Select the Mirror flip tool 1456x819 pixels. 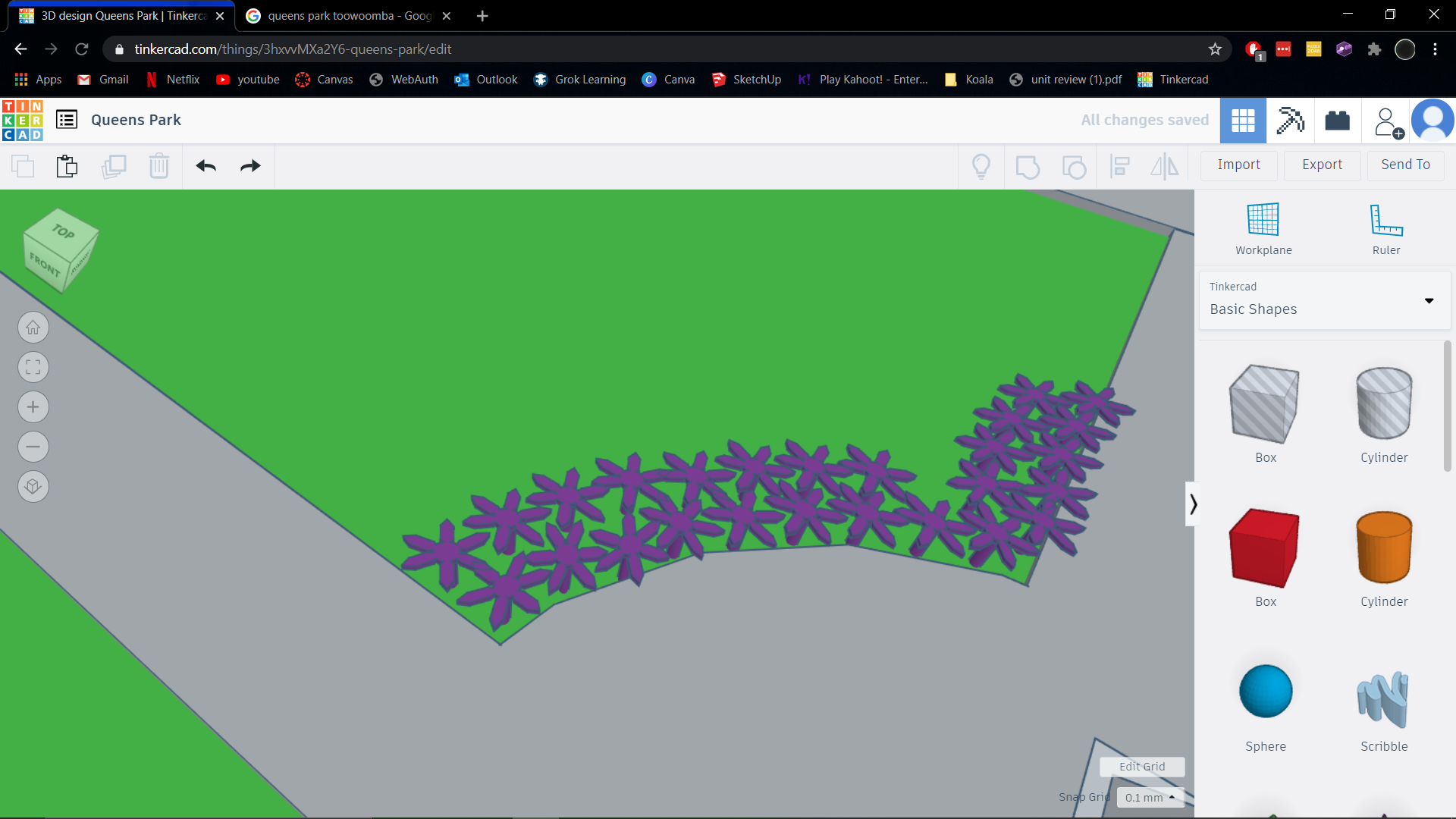[x=1165, y=166]
